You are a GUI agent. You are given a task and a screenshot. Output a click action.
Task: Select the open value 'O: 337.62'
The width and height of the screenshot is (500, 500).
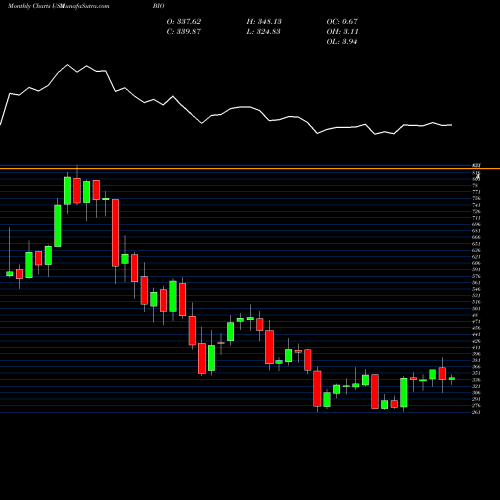click(184, 21)
